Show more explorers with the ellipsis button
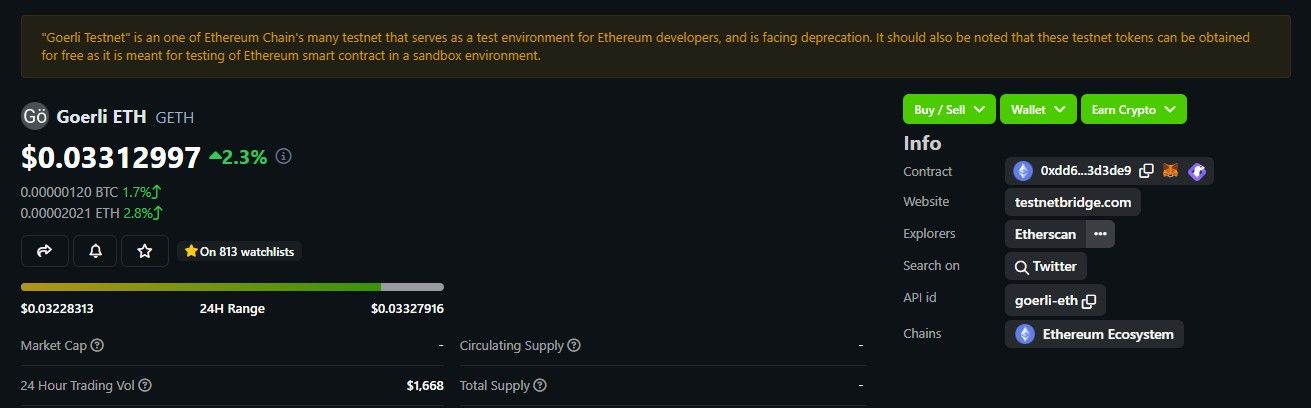Screen dimensions: 1311x408 click(x=1100, y=234)
